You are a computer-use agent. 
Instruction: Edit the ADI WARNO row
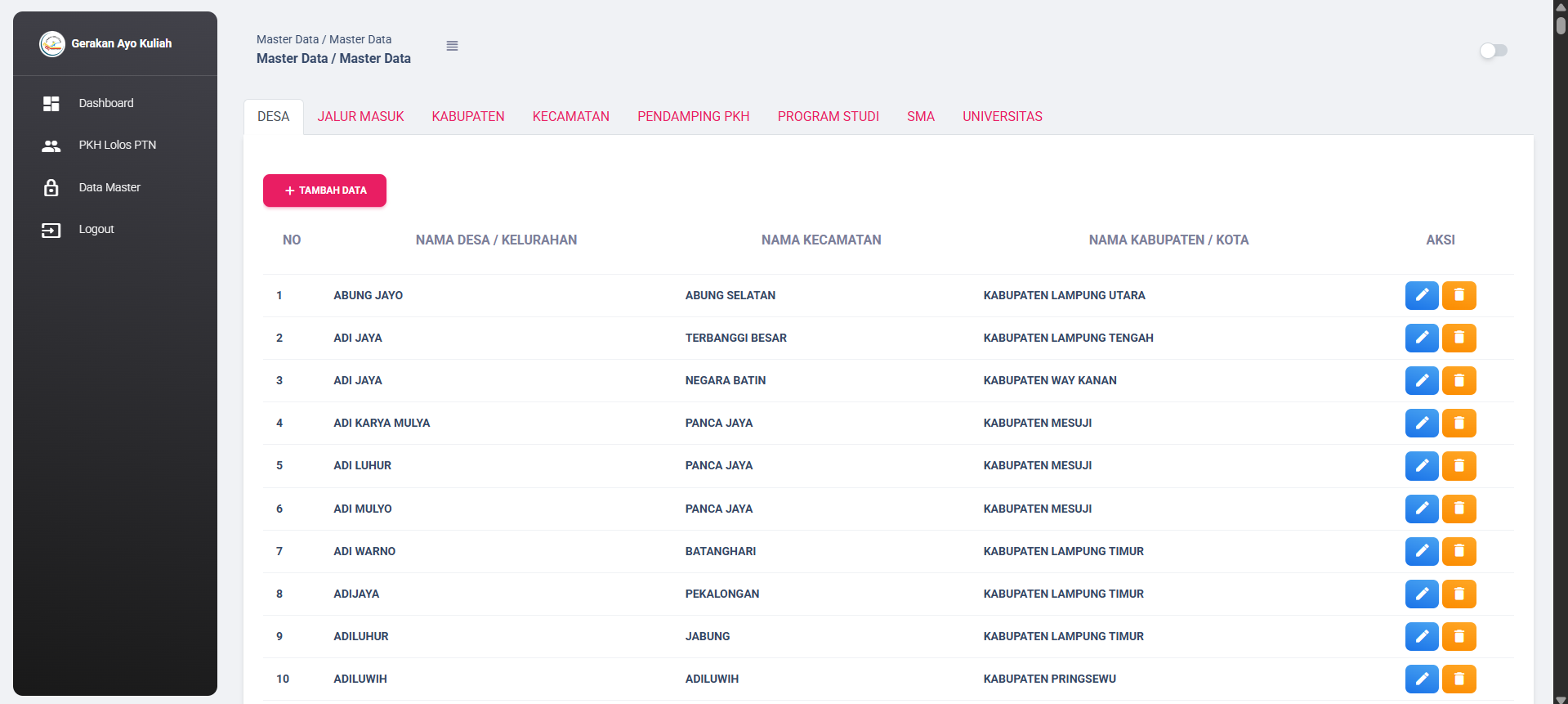pos(1422,551)
